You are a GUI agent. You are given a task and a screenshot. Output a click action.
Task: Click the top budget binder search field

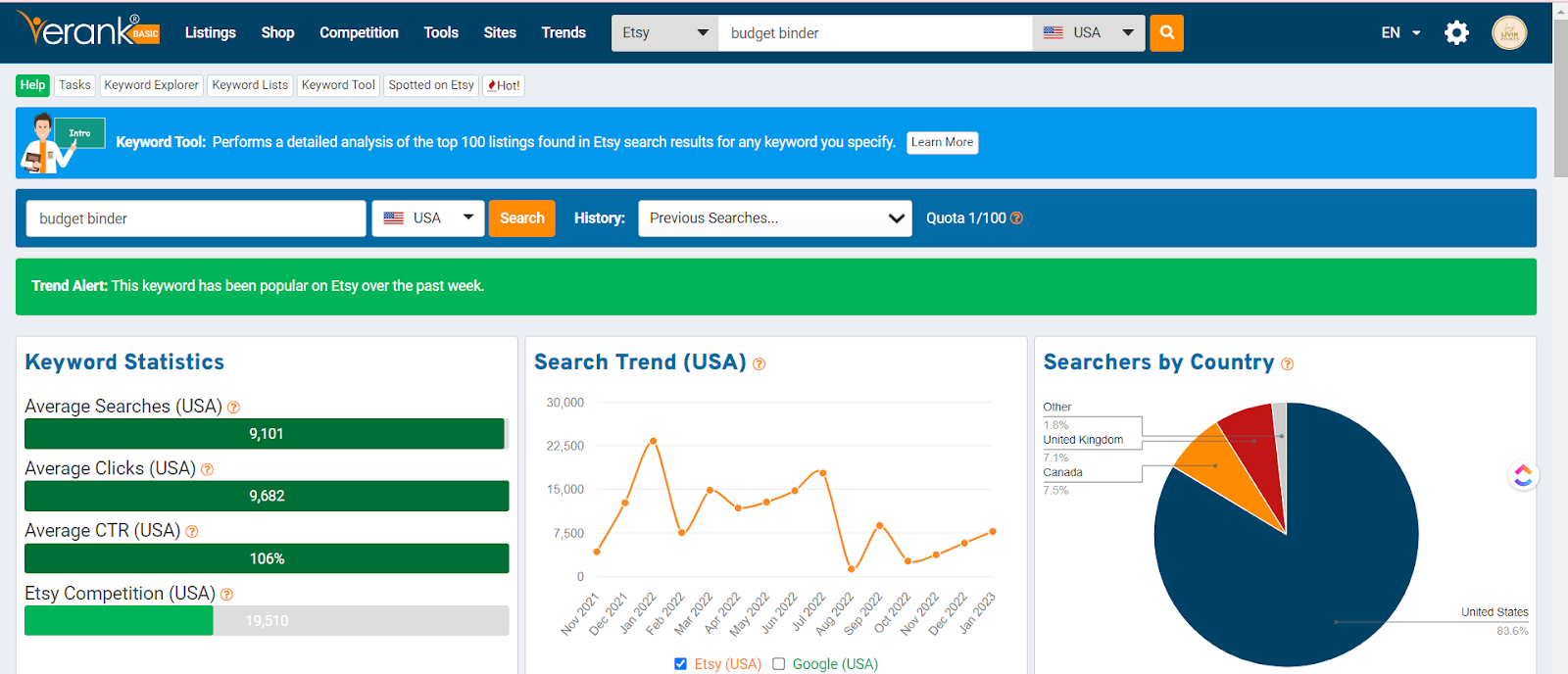click(x=875, y=32)
